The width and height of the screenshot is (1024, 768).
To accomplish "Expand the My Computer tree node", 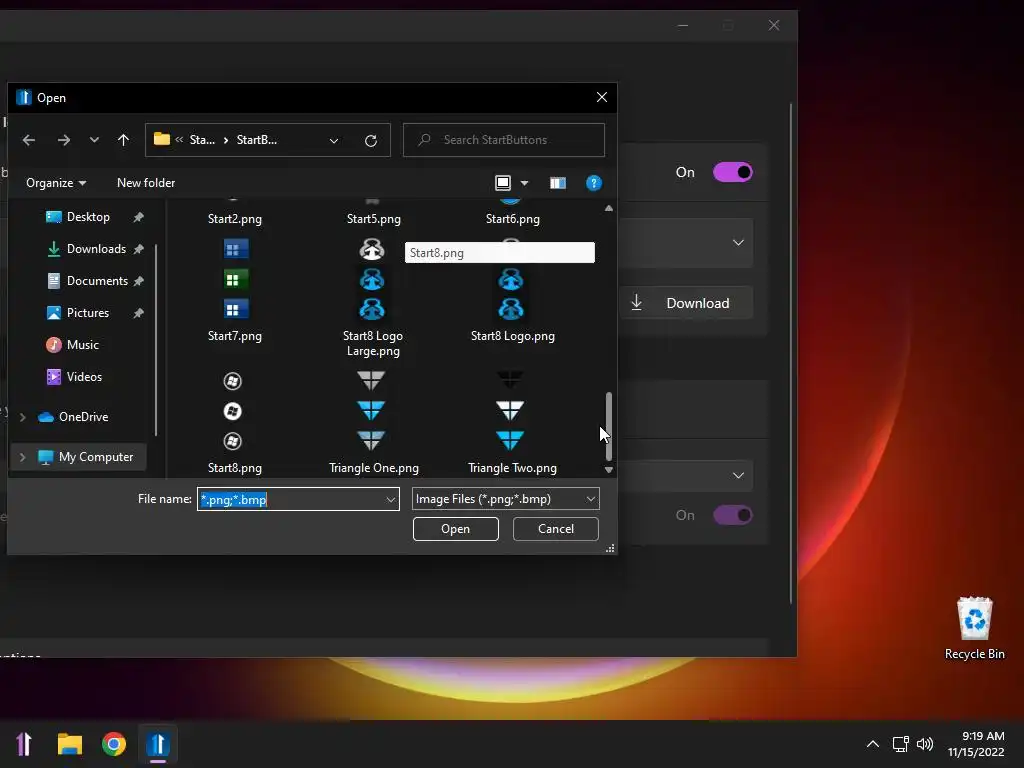I will coord(22,457).
